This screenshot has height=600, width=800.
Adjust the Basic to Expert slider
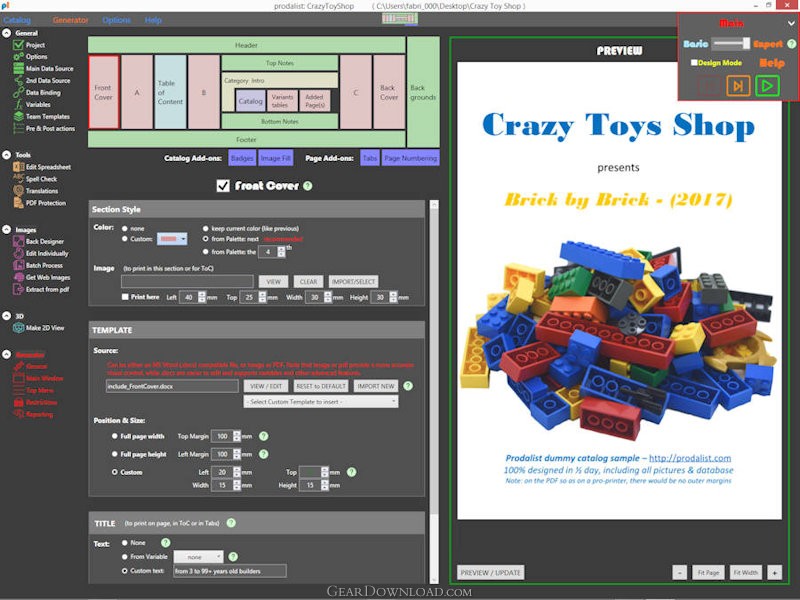pos(731,43)
